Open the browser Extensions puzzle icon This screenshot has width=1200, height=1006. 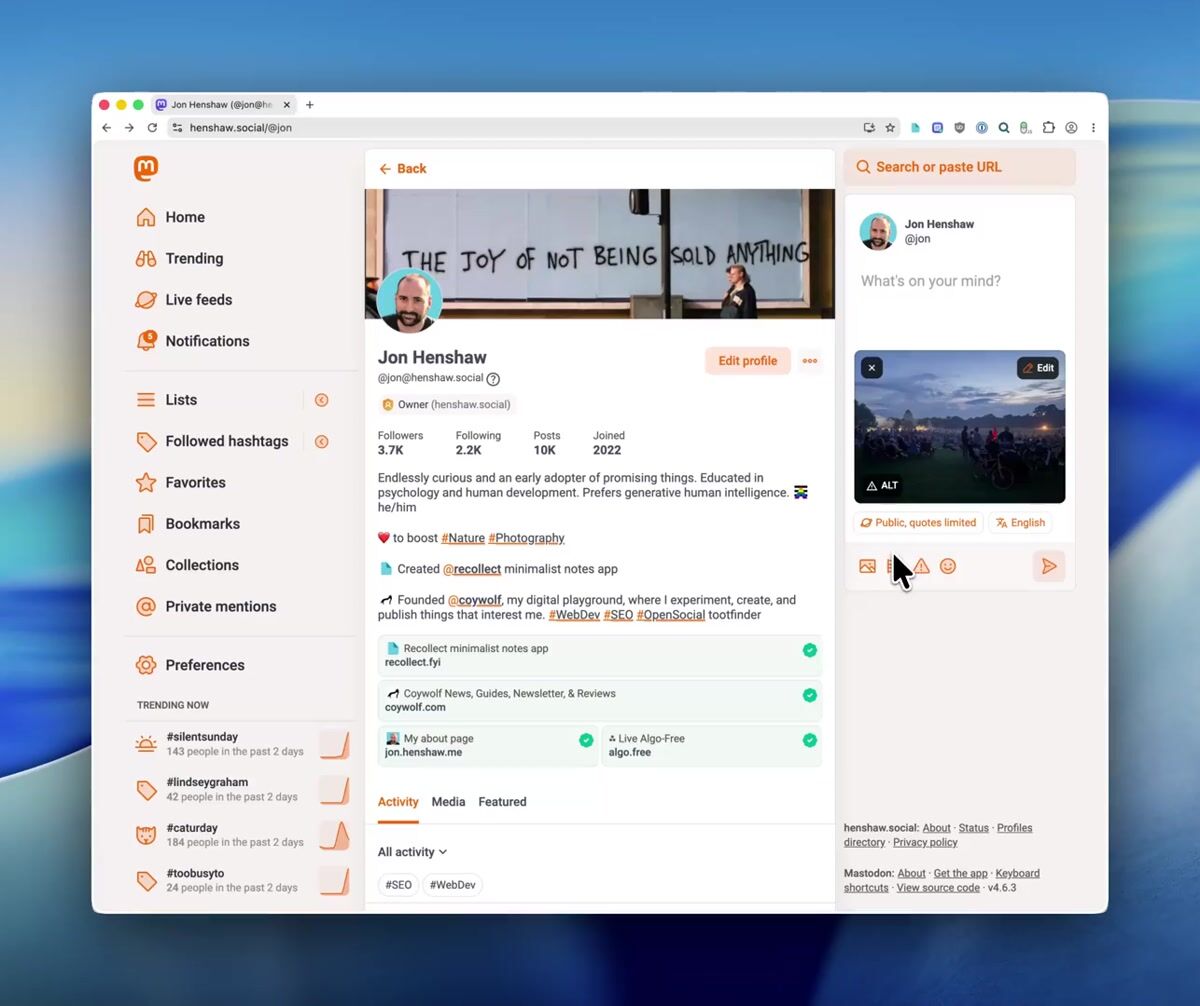click(1048, 128)
